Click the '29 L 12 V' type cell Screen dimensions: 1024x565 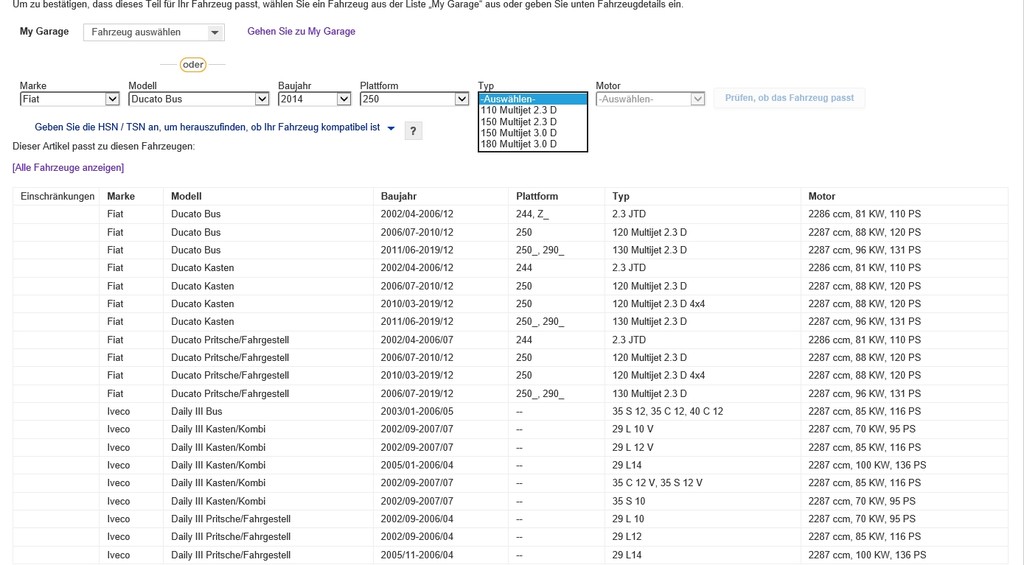[x=633, y=447]
